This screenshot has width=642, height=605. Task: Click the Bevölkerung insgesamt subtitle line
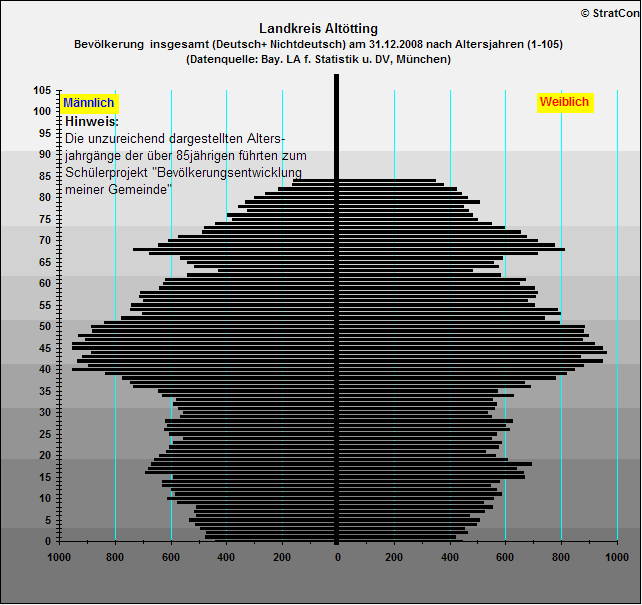click(319, 44)
